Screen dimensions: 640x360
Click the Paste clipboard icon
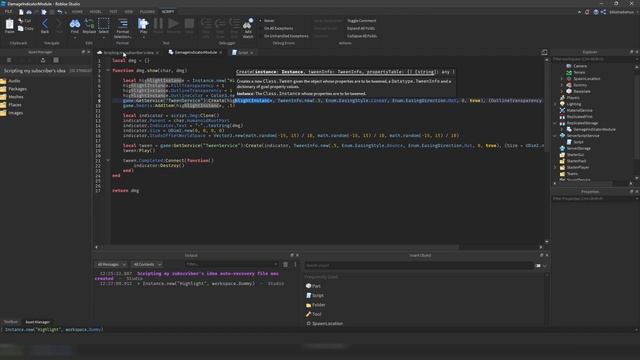9,24
